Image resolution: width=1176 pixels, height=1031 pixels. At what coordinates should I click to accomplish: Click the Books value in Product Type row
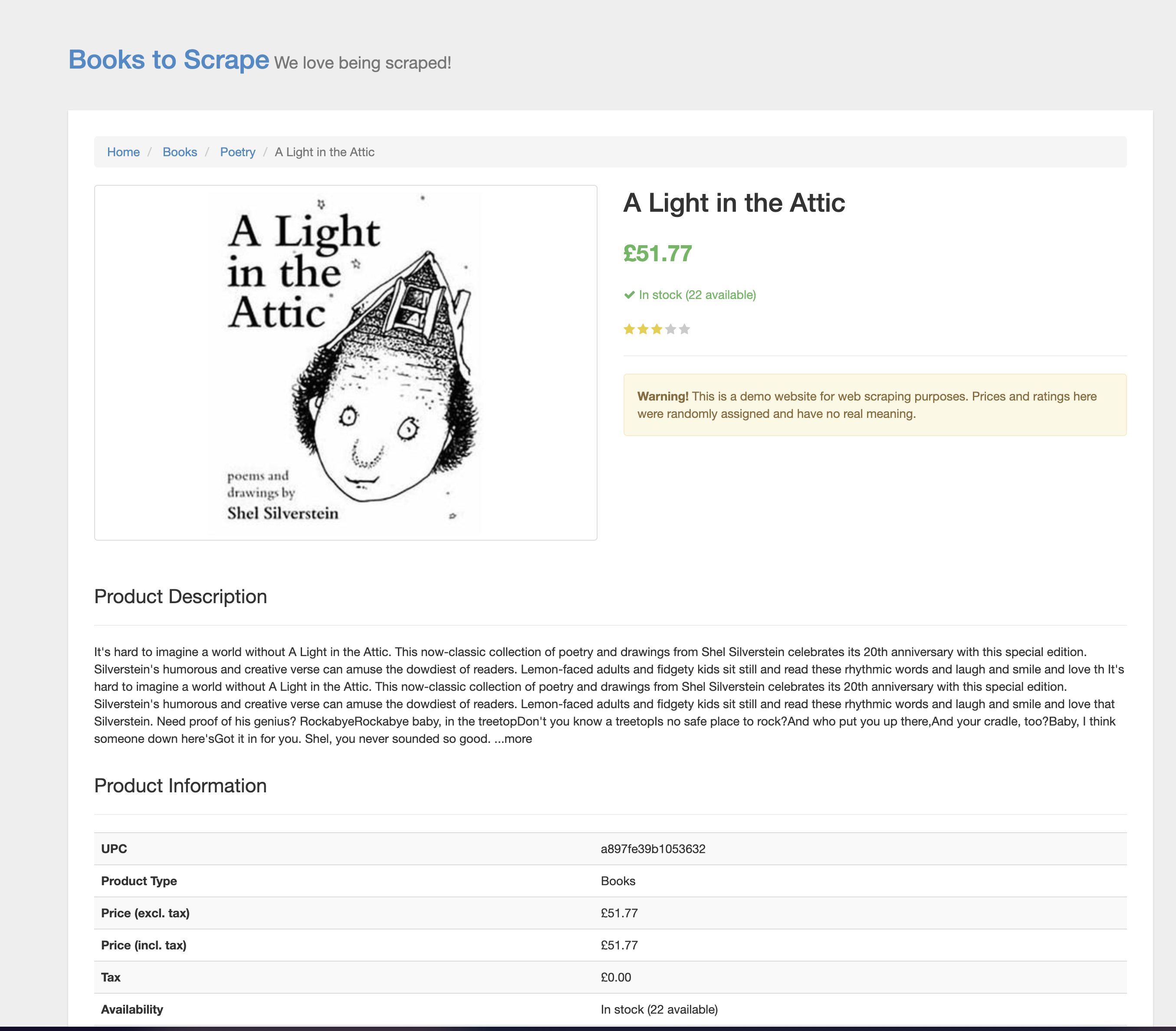click(618, 881)
